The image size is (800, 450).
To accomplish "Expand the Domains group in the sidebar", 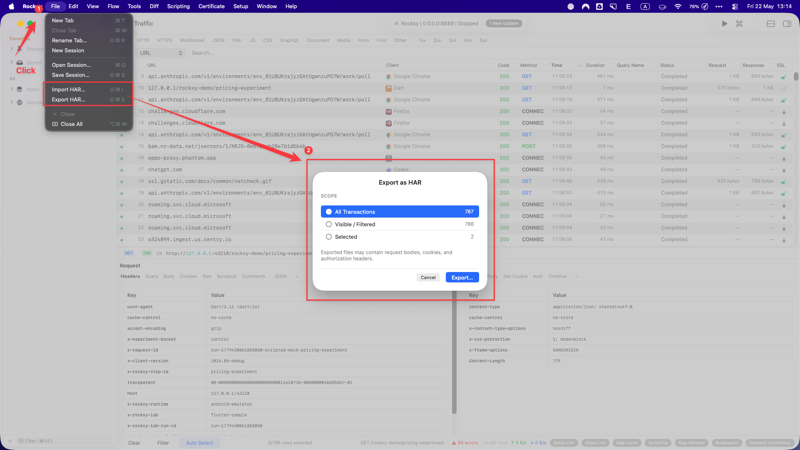I will 12,102.
